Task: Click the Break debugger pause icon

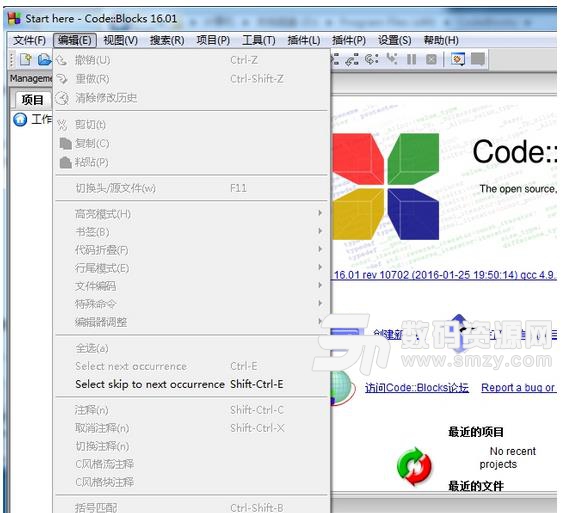Action: pyautogui.click(x=411, y=59)
